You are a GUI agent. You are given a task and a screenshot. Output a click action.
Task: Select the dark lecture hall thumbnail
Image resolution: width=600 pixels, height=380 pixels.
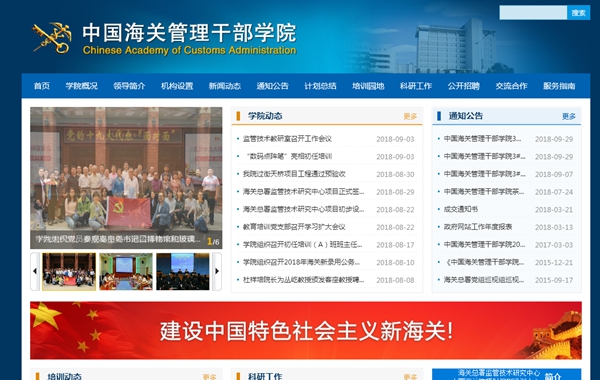[183, 271]
